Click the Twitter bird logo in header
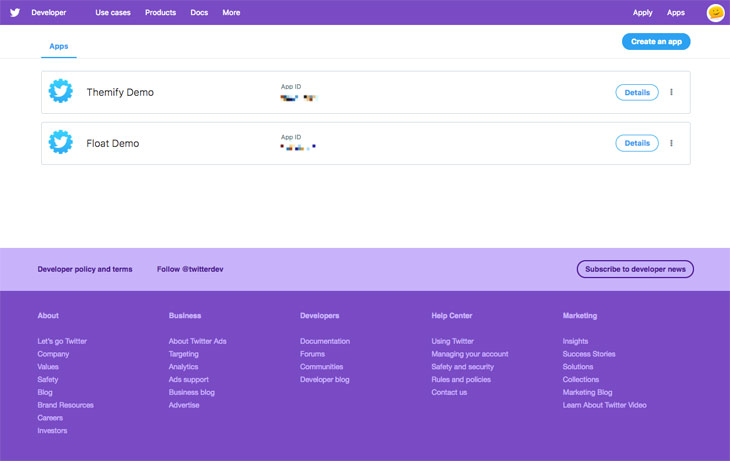This screenshot has width=730, height=461. pyautogui.click(x=15, y=13)
